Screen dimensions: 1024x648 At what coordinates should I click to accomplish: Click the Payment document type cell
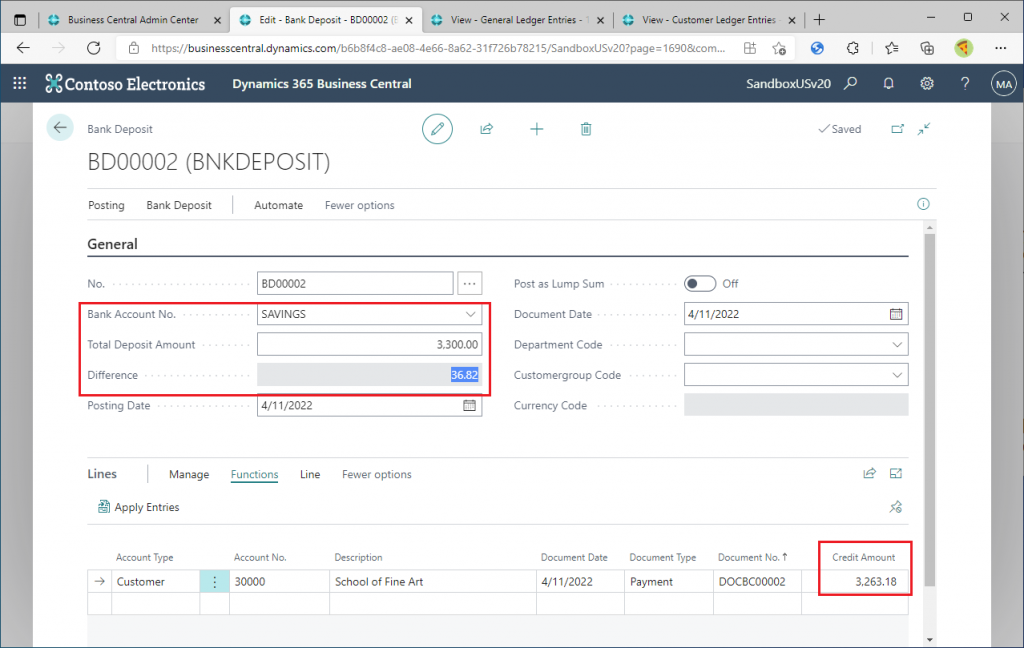point(668,581)
